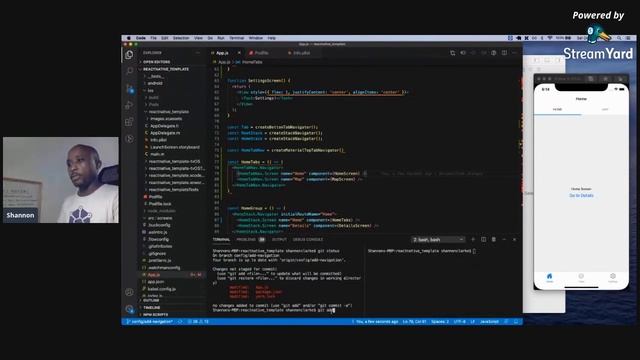Open the Extensions view
Image resolution: width=640 pixels, height=360 pixels.
tap(129, 122)
